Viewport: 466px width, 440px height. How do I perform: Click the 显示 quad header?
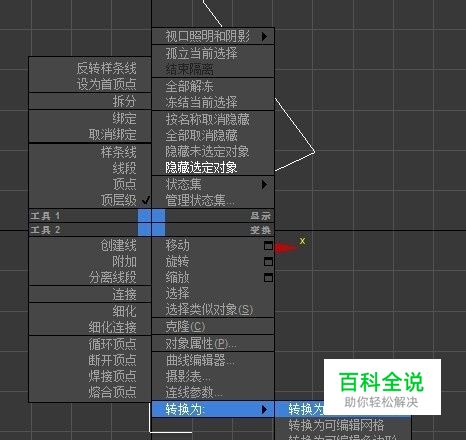coord(260,216)
